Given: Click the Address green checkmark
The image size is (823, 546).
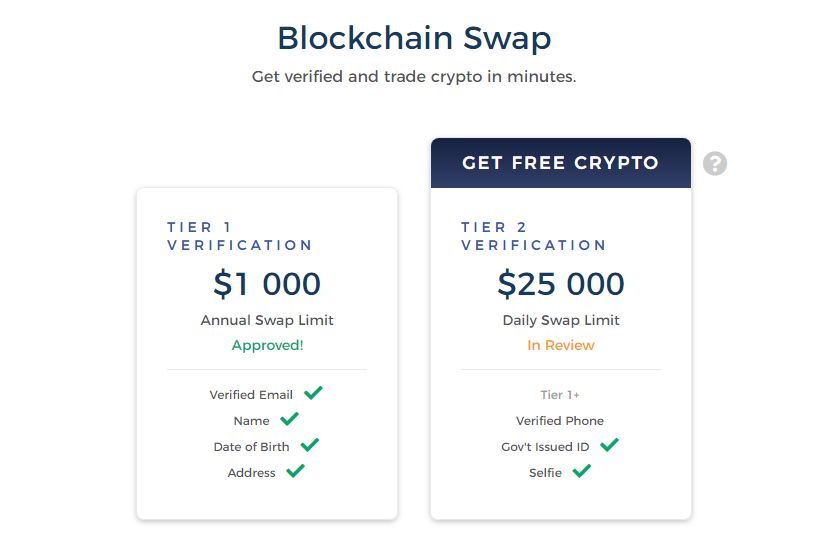Looking at the screenshot, I should coord(296,471).
